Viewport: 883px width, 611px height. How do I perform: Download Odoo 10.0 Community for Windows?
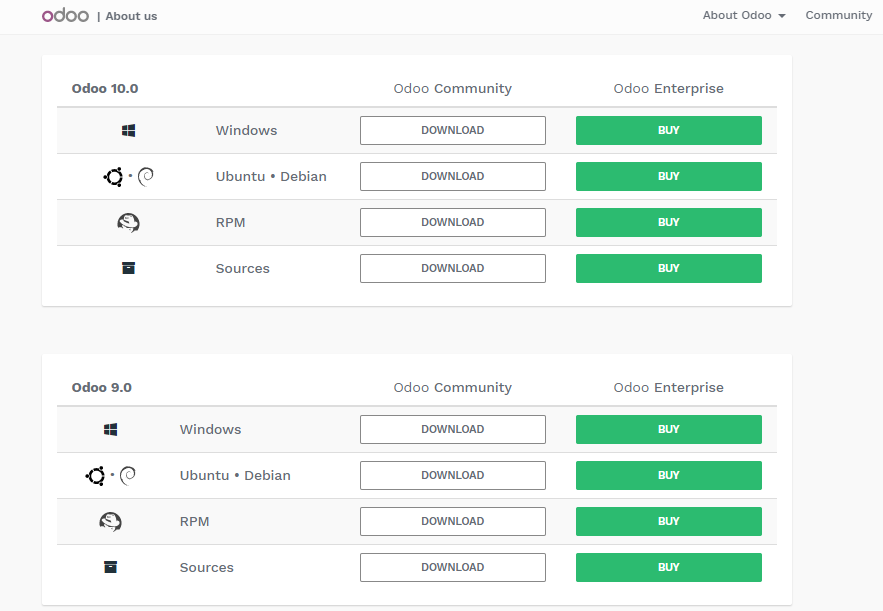pos(452,131)
